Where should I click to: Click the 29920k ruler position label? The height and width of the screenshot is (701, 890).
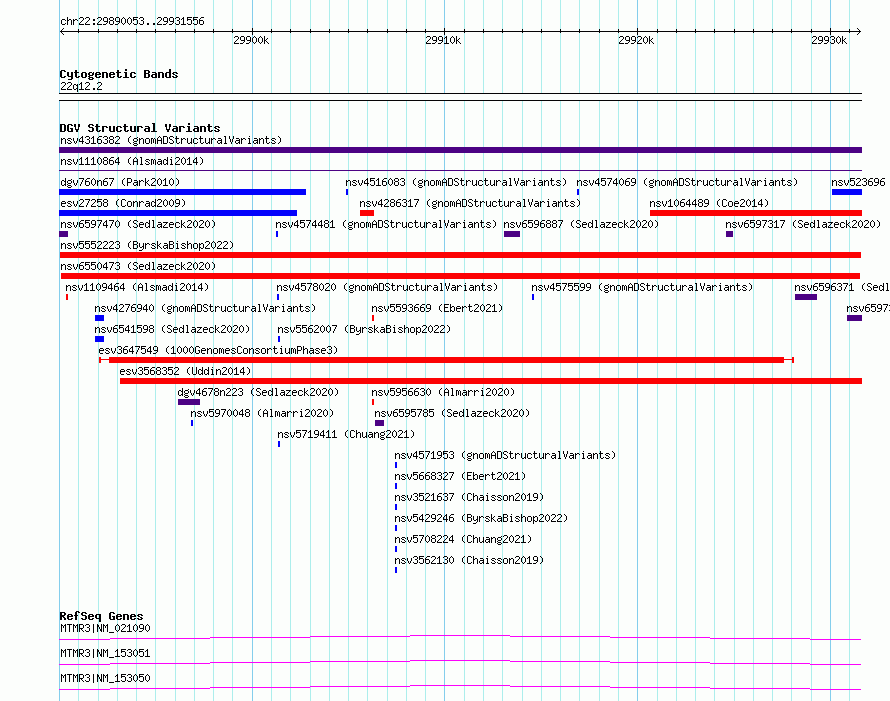tap(636, 40)
